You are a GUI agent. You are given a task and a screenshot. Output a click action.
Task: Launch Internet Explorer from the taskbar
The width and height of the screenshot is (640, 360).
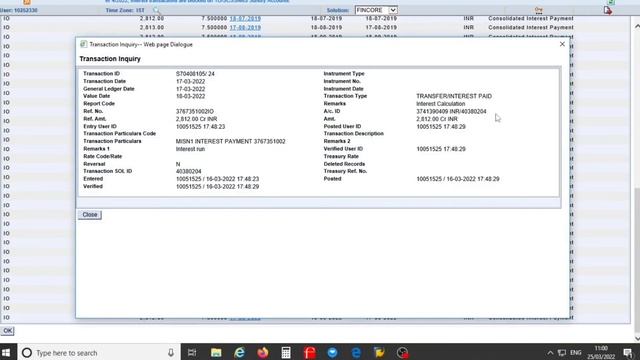coord(239,353)
